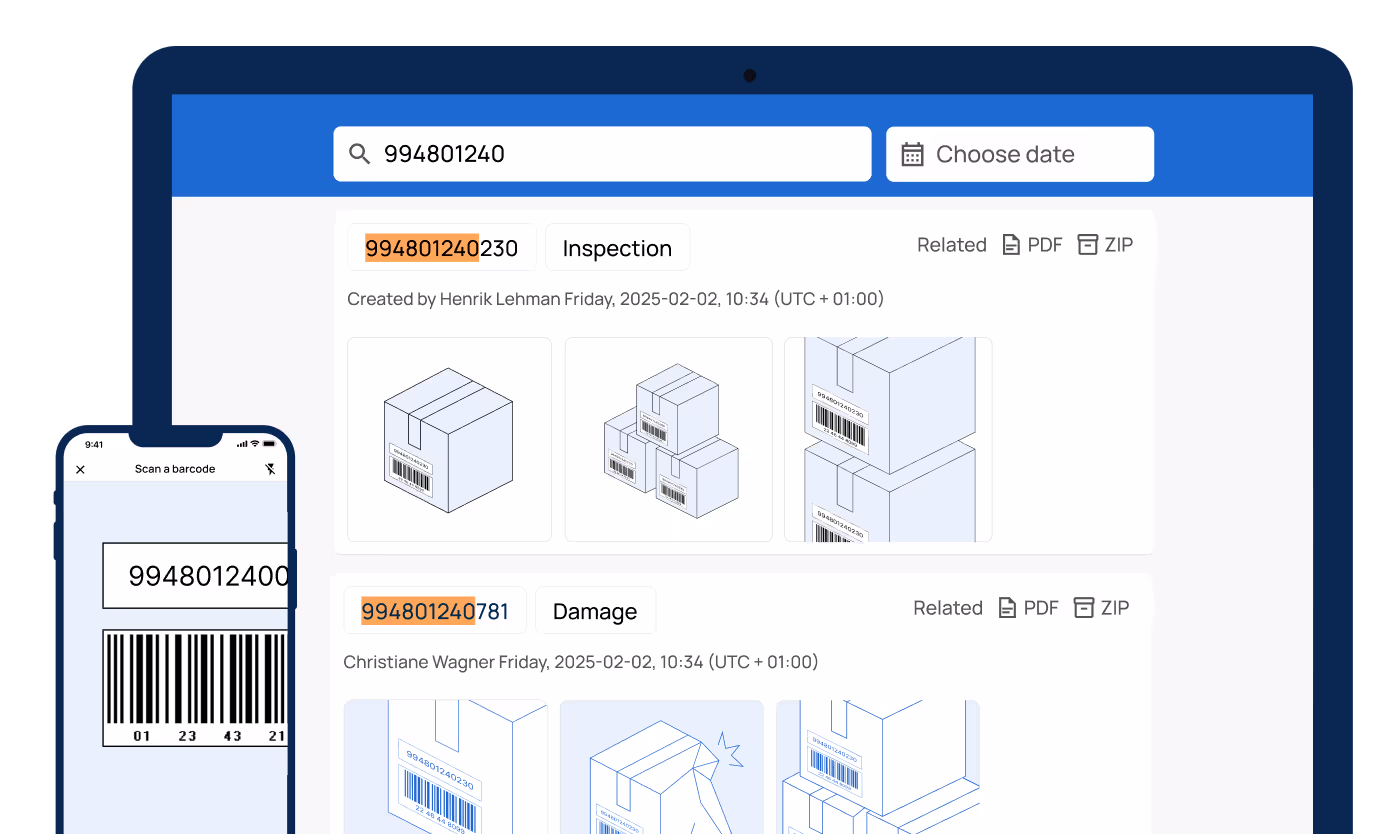Select barcode tag 994801240230

pyautogui.click(x=442, y=248)
